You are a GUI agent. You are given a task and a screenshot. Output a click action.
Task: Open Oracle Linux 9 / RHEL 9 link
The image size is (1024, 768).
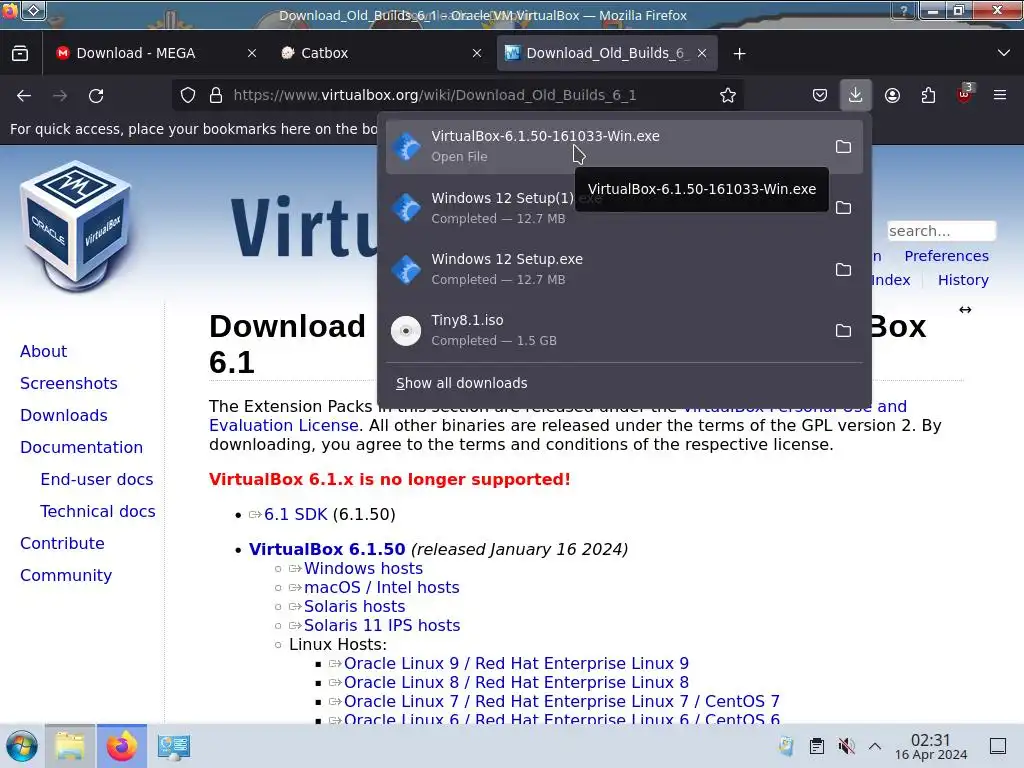516,664
